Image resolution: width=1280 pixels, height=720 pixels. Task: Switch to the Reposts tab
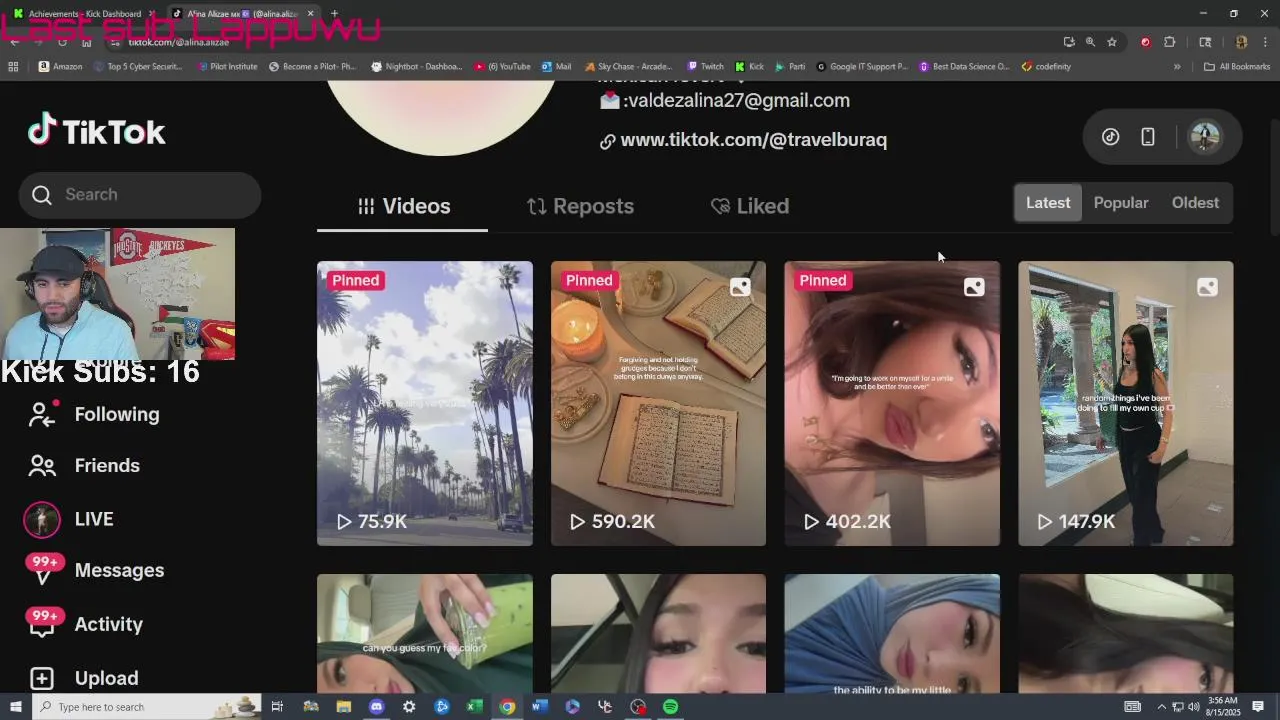coord(580,206)
